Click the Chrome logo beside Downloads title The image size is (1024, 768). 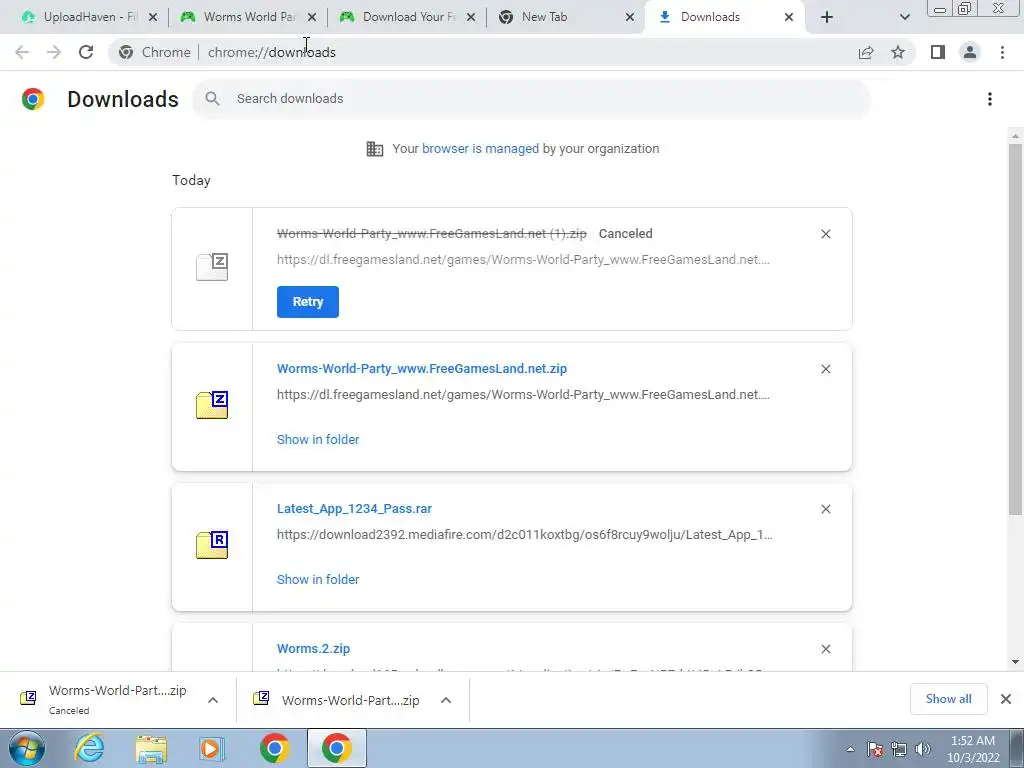pos(33,99)
